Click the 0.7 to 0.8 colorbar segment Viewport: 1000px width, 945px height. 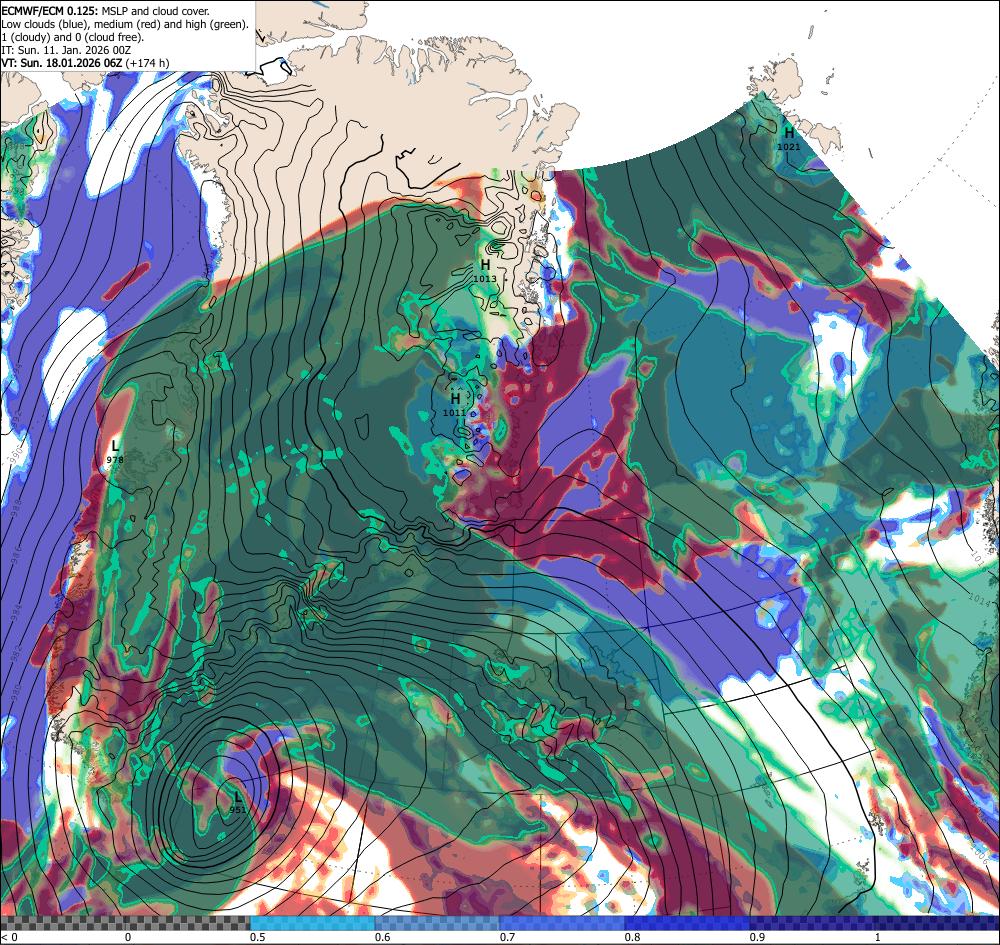coord(562,923)
